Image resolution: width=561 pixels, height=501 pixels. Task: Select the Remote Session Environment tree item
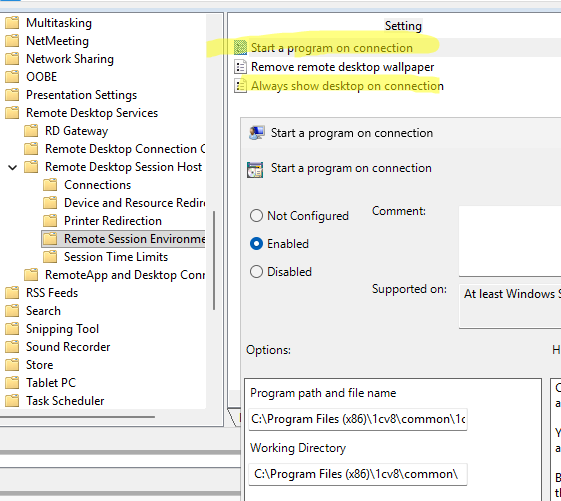click(x=135, y=239)
